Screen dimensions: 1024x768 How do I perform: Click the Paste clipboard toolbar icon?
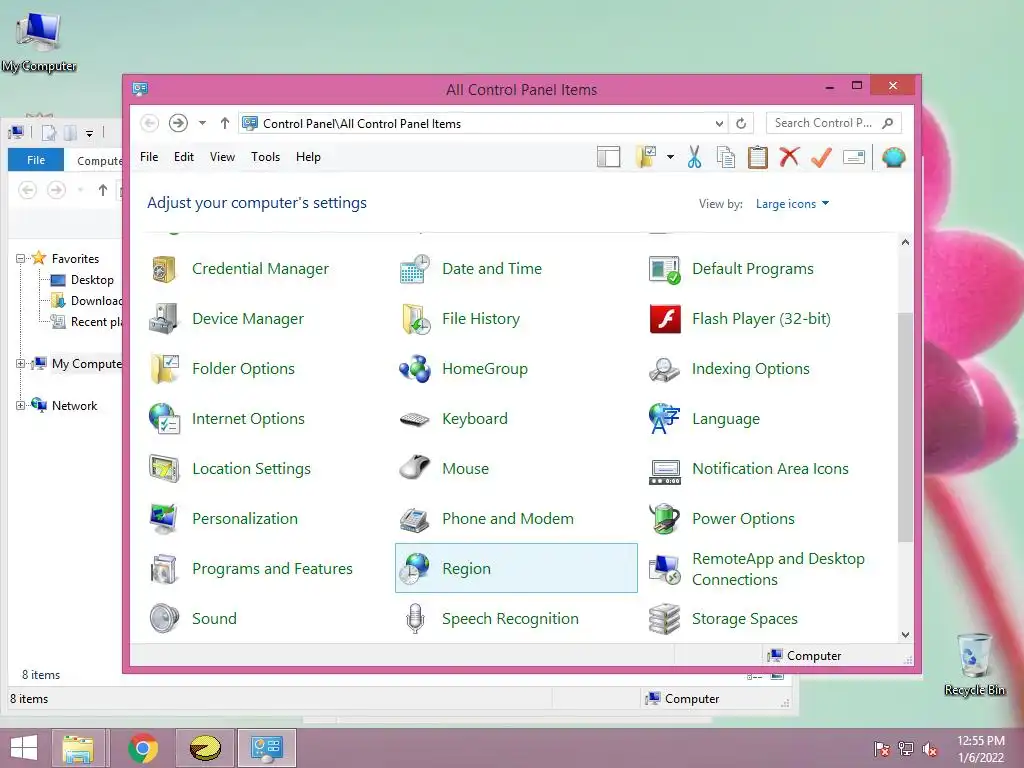758,157
